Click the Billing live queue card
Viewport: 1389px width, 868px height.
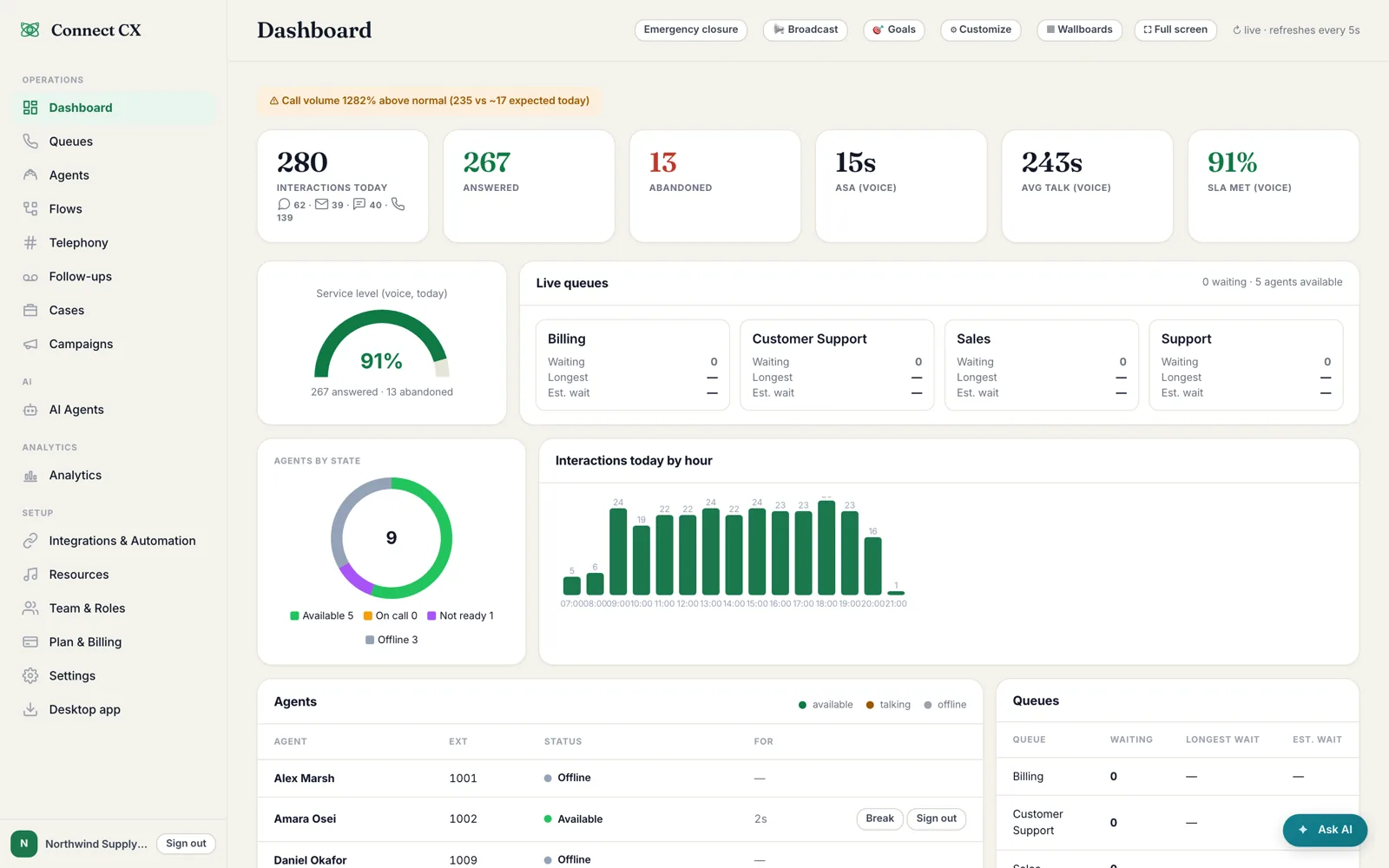(633, 365)
